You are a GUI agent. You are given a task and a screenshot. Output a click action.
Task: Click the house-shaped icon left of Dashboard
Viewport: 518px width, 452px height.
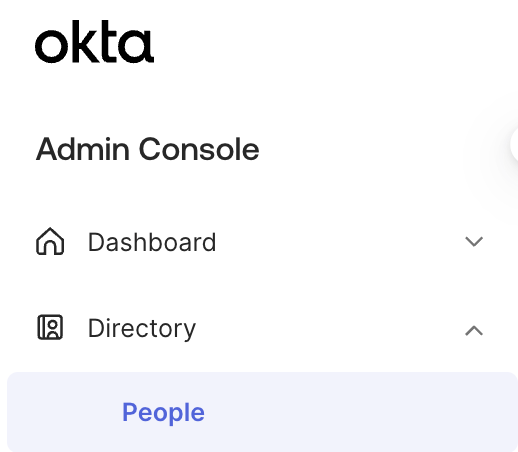(50, 241)
